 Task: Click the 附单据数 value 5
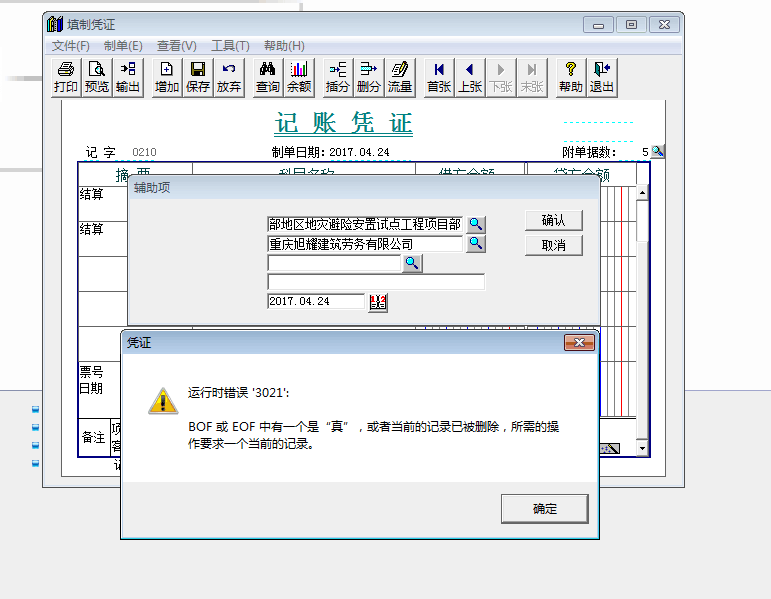[645, 152]
